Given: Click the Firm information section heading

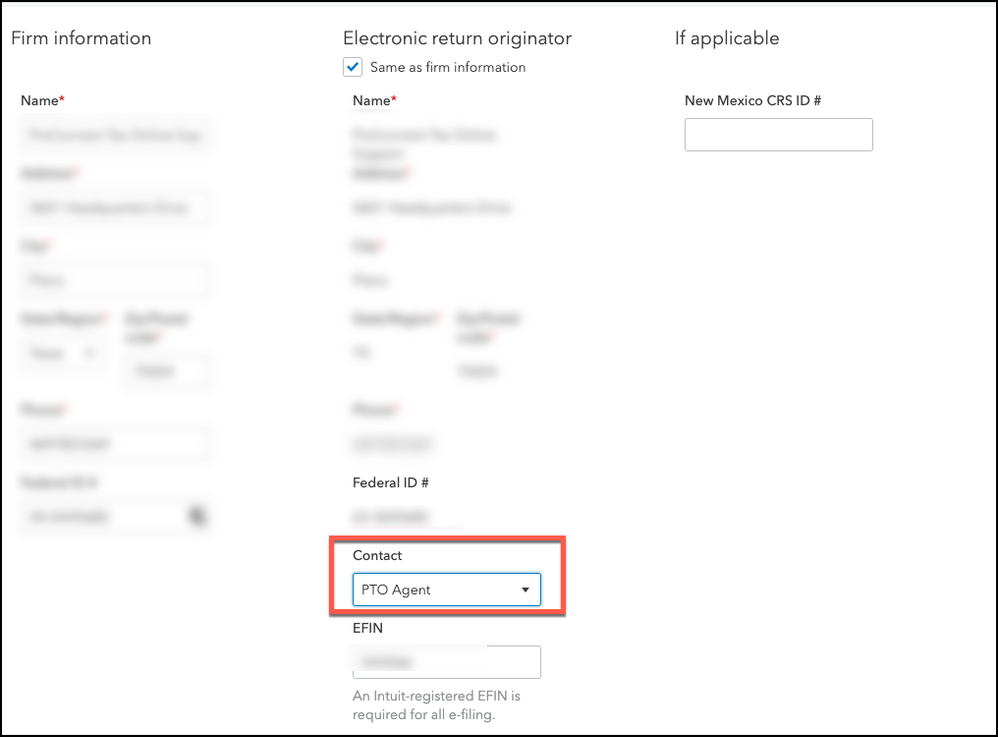Looking at the screenshot, I should [x=81, y=38].
